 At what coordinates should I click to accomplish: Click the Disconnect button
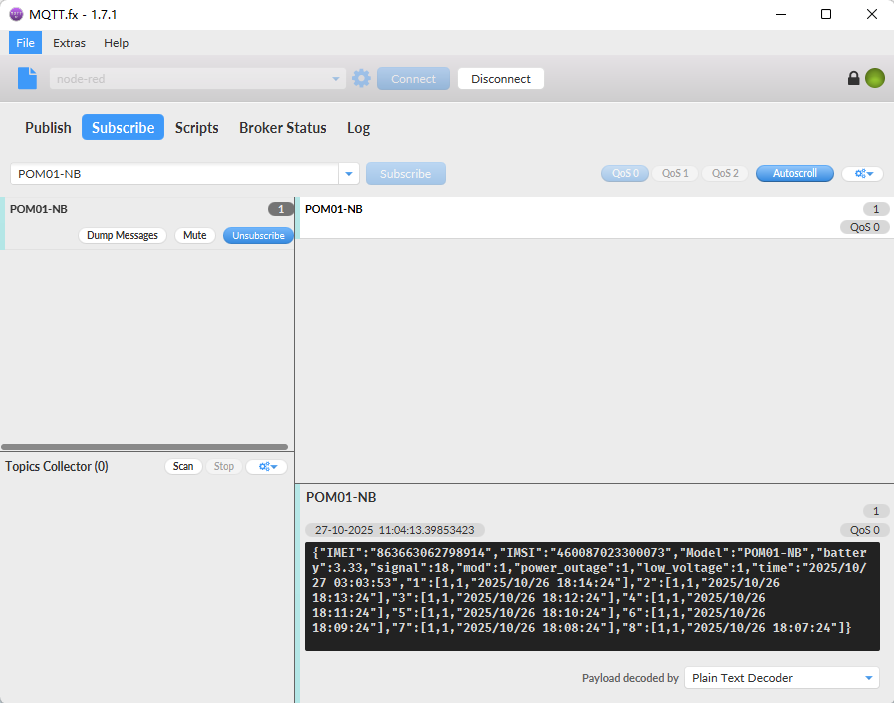pos(501,79)
